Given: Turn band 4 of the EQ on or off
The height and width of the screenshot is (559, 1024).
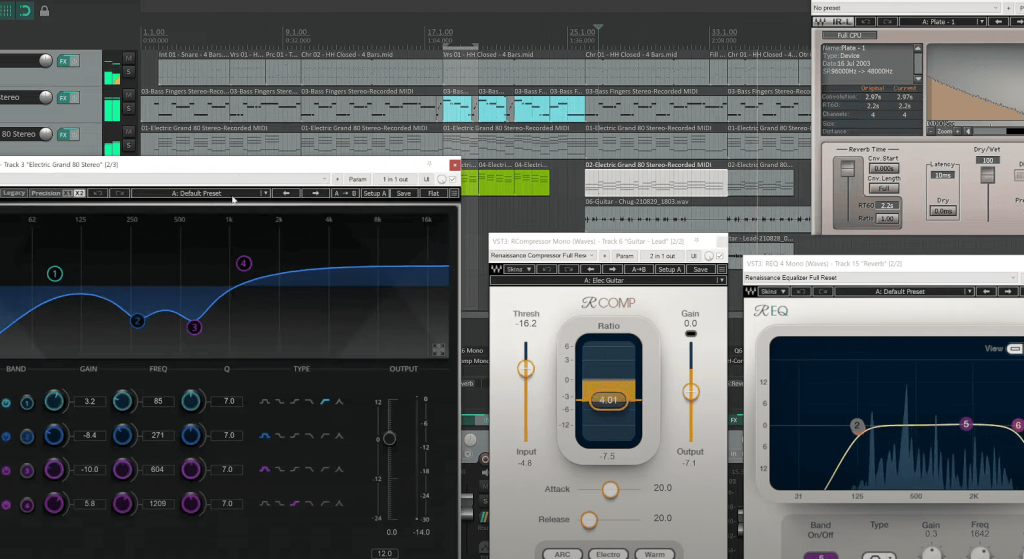Looking at the screenshot, I should point(6,504).
